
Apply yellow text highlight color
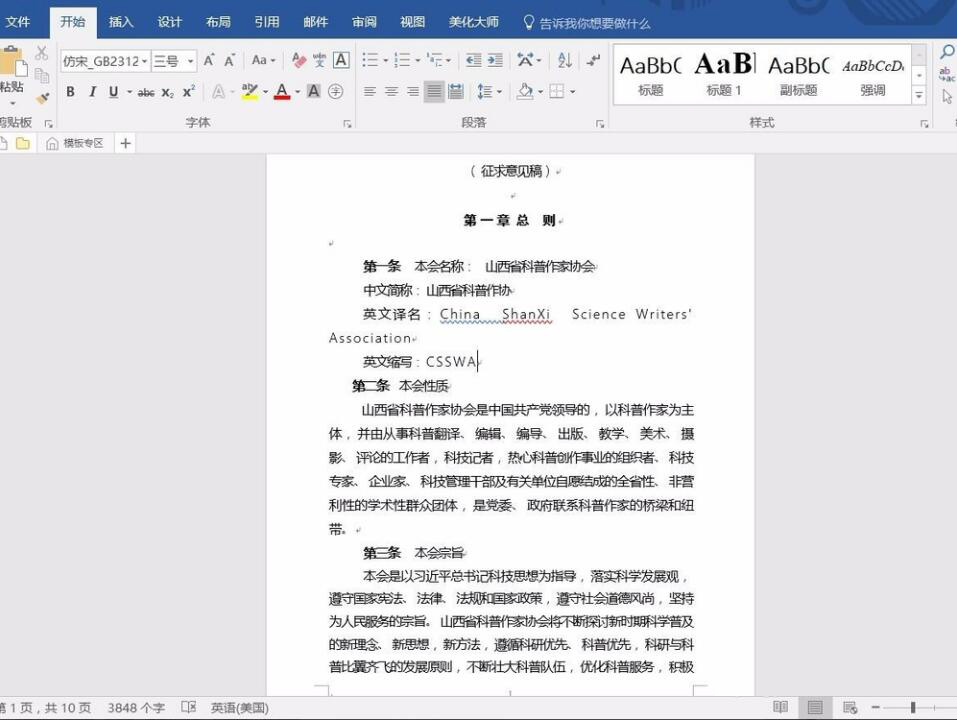click(250, 92)
